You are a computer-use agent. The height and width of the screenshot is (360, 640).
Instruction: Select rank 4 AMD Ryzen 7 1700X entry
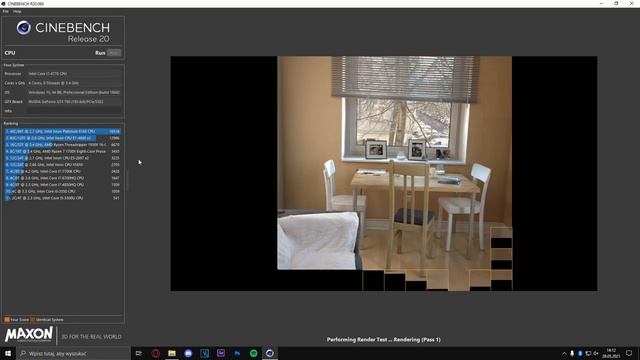click(x=62, y=151)
